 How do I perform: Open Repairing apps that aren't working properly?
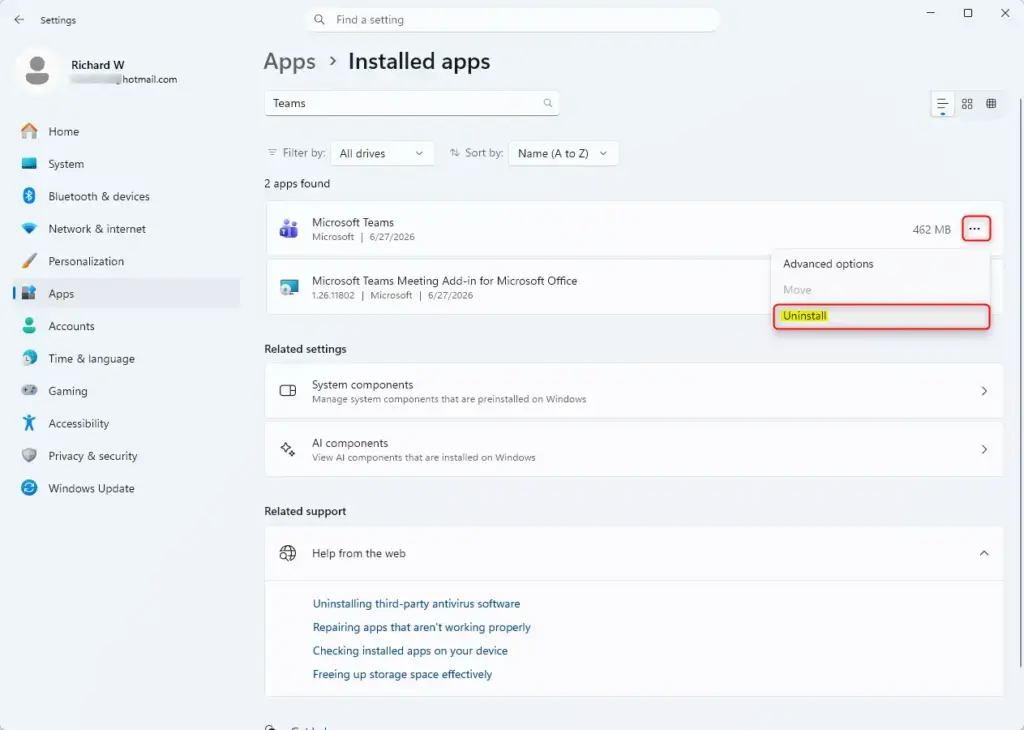tap(421, 627)
